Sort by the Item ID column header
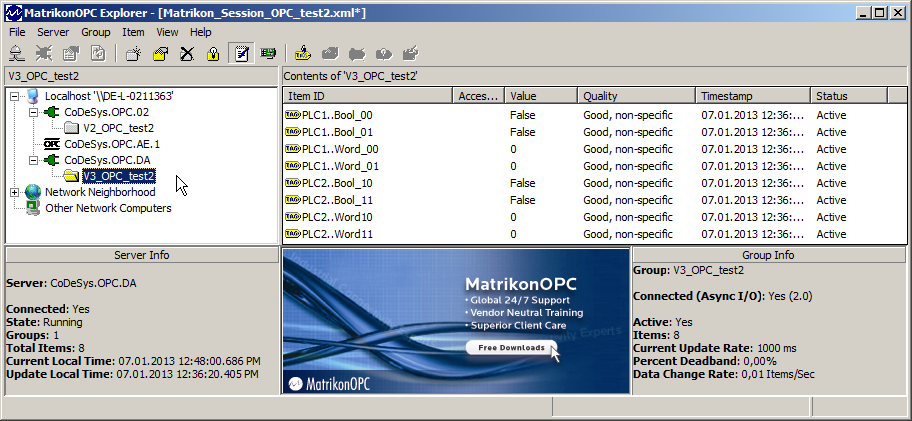Image resolution: width=912 pixels, height=421 pixels. pyautogui.click(x=368, y=96)
